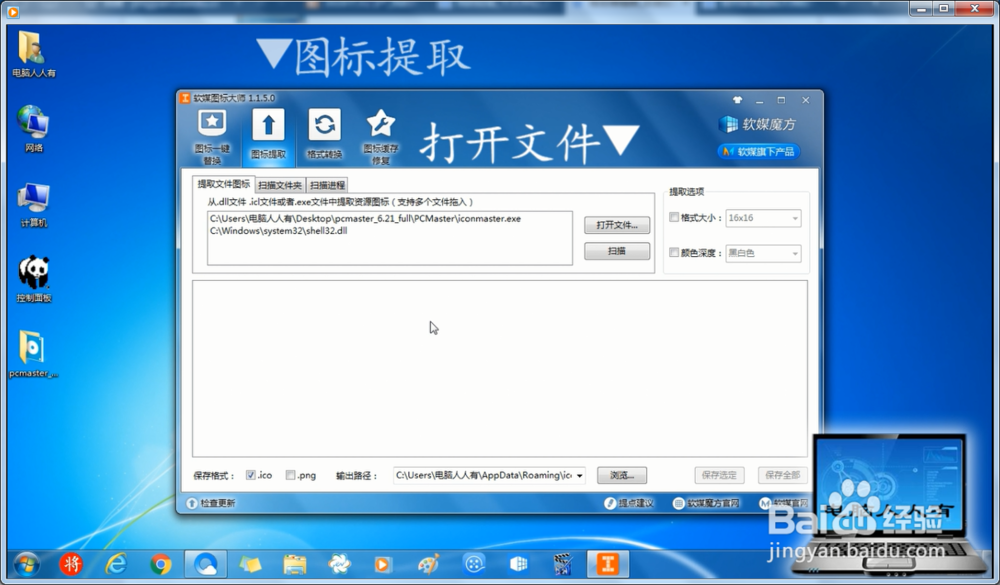
Task: Click the pinwheel flower taskbar icon
Action: pyautogui.click(x=339, y=565)
